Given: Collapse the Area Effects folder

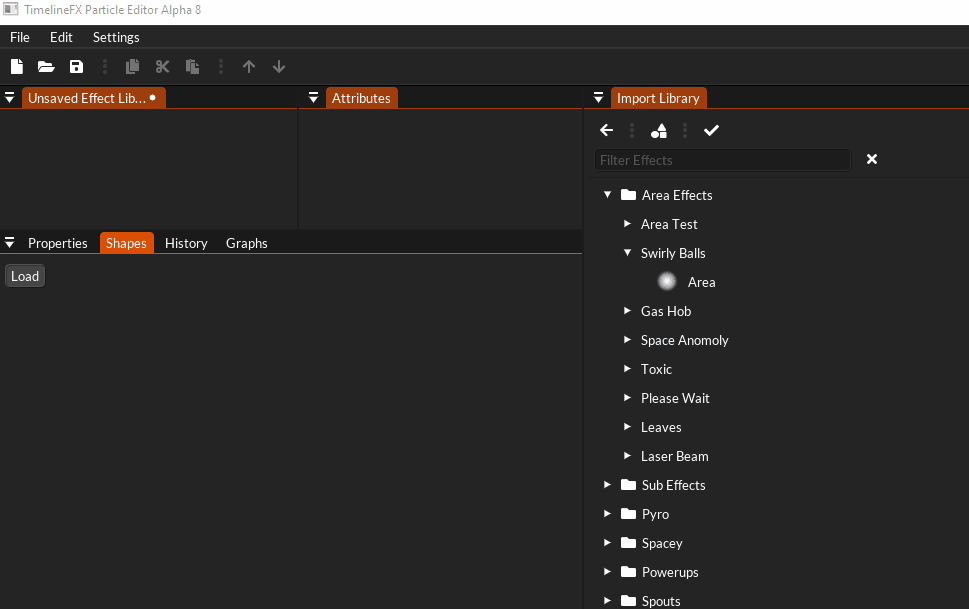Looking at the screenshot, I should click(x=607, y=195).
